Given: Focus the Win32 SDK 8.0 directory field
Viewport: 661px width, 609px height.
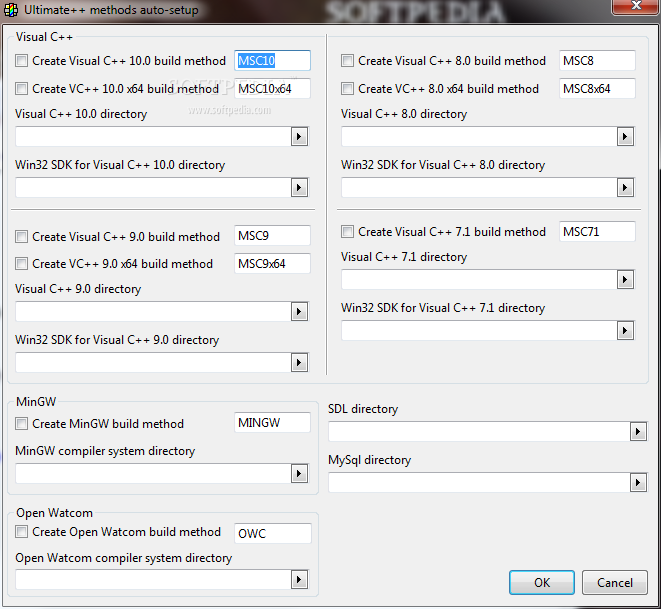Looking at the screenshot, I should click(x=479, y=188).
